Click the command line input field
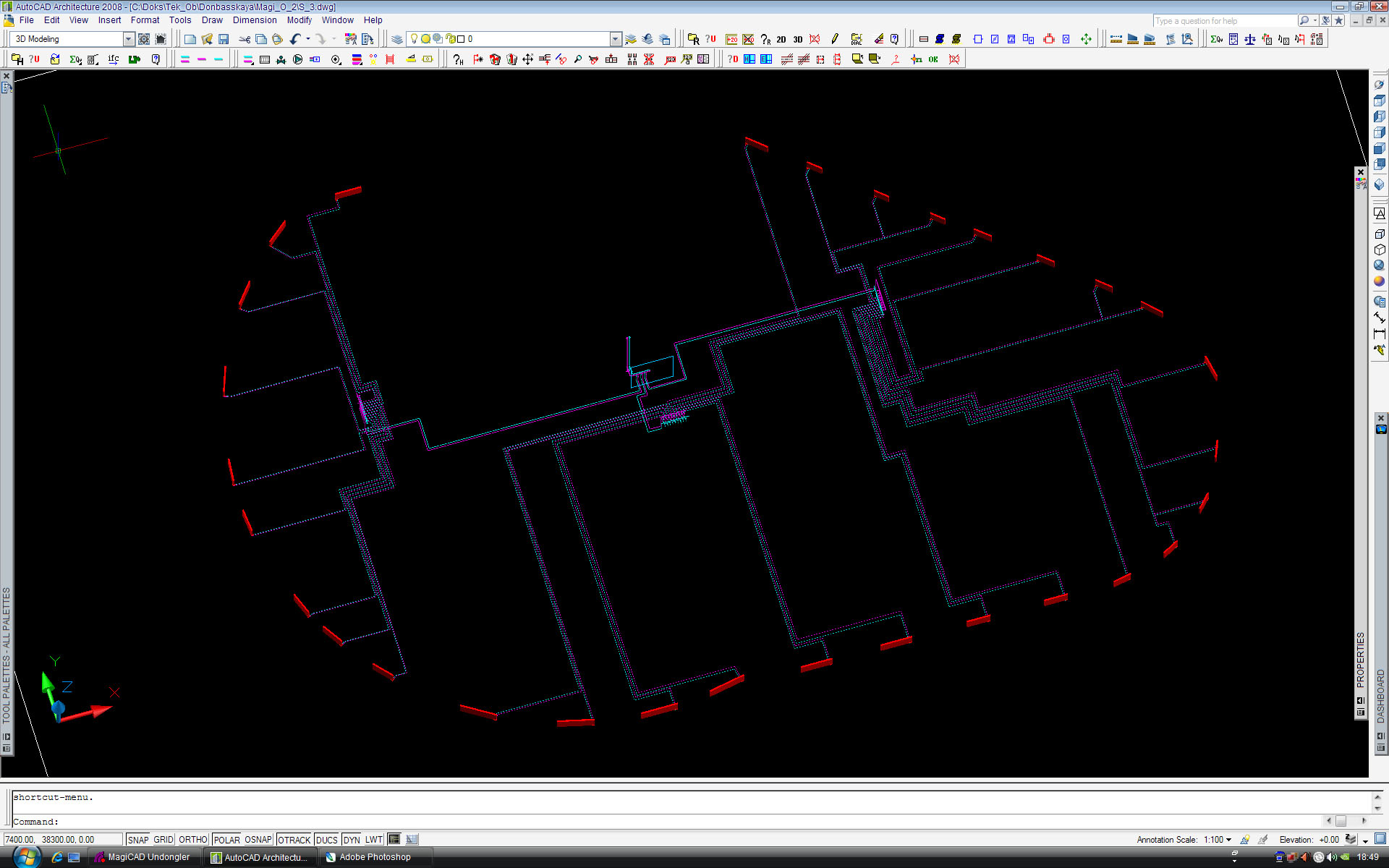The height and width of the screenshot is (868, 1389). [651, 822]
